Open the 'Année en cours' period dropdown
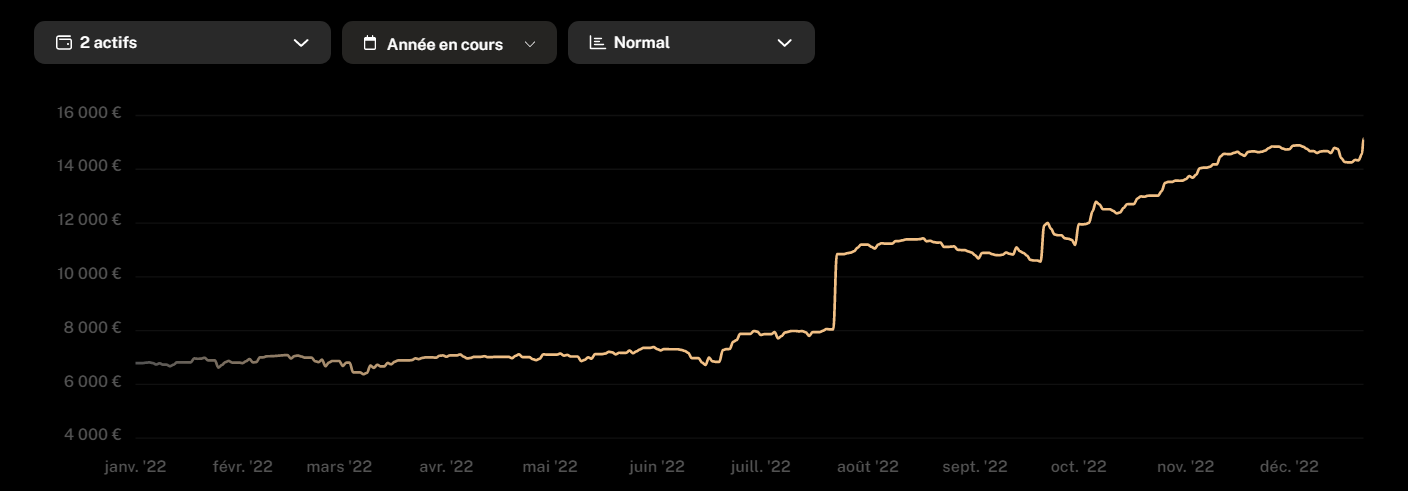 (x=449, y=43)
